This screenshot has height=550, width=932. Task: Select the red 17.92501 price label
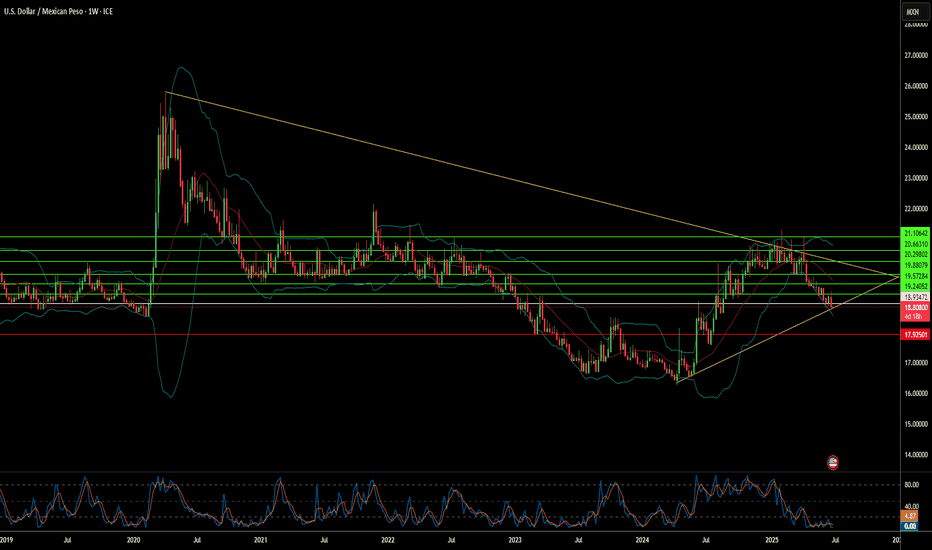click(915, 335)
